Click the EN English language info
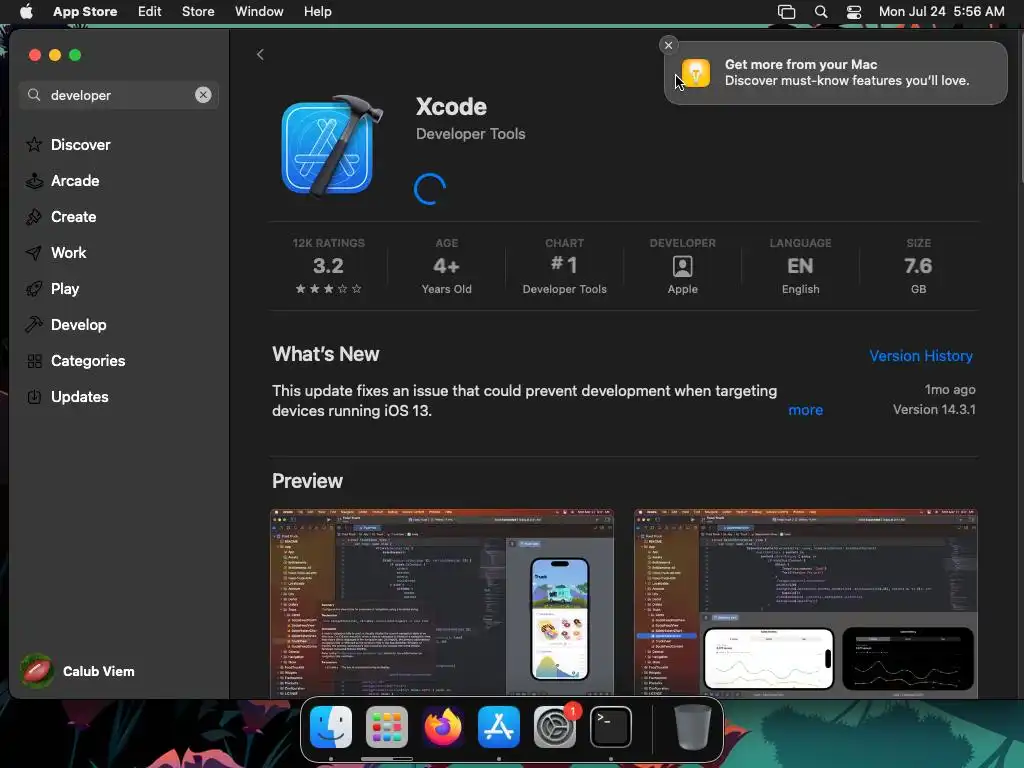The image size is (1024, 768). pyautogui.click(x=800, y=266)
